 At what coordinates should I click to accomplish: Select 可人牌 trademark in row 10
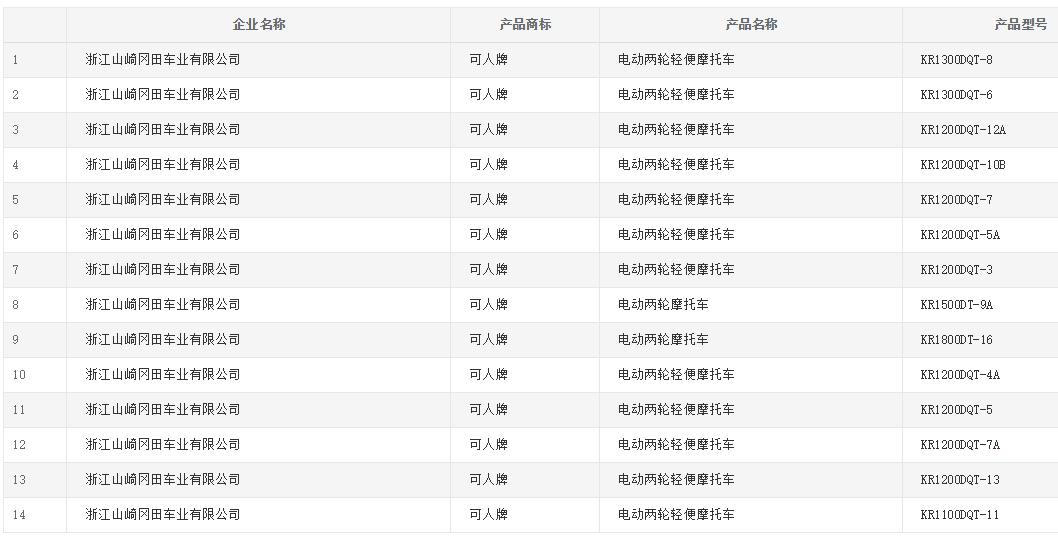(x=489, y=376)
